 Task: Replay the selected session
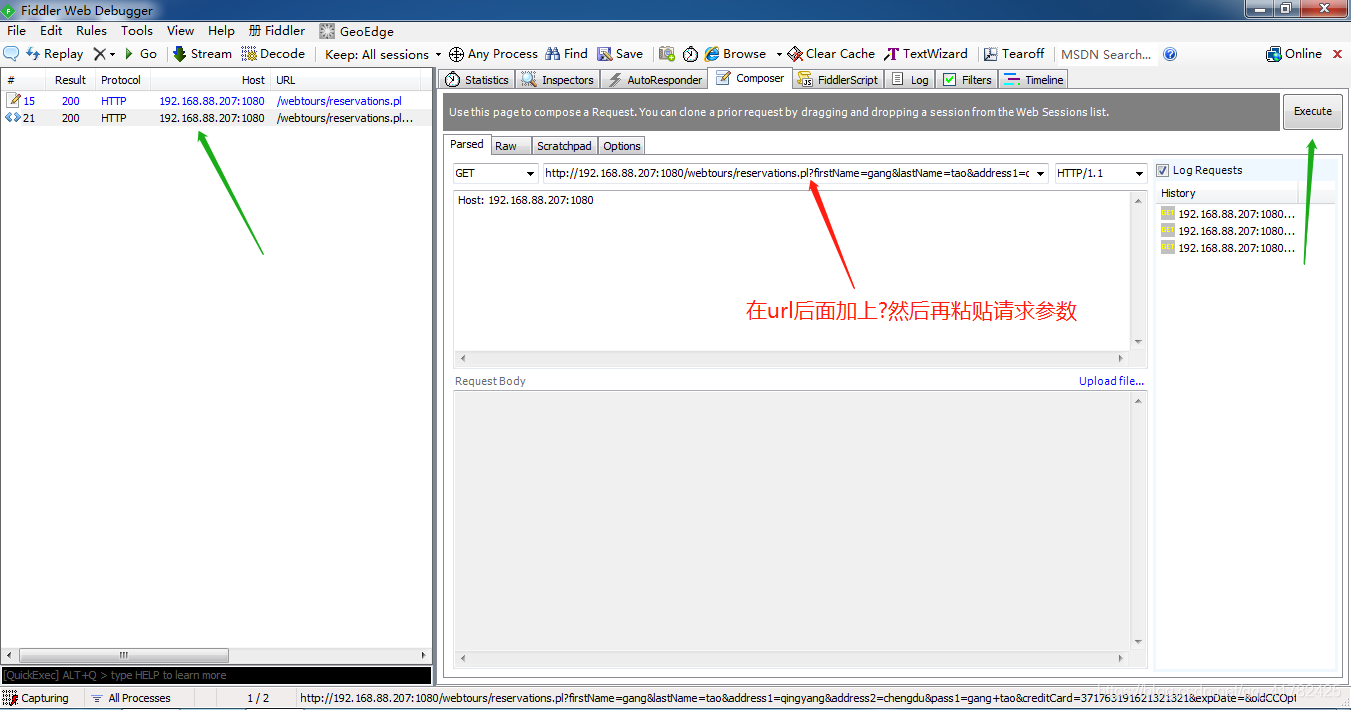(54, 54)
